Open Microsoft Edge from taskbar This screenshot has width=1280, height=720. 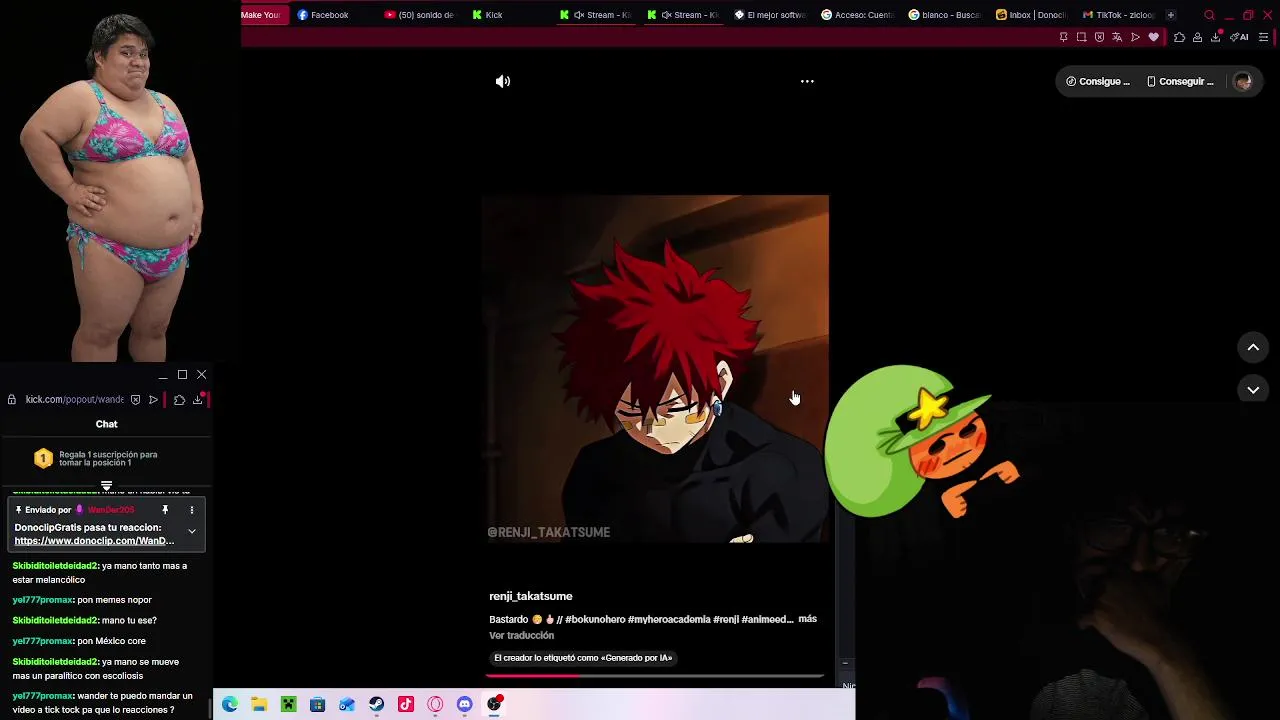coord(229,705)
